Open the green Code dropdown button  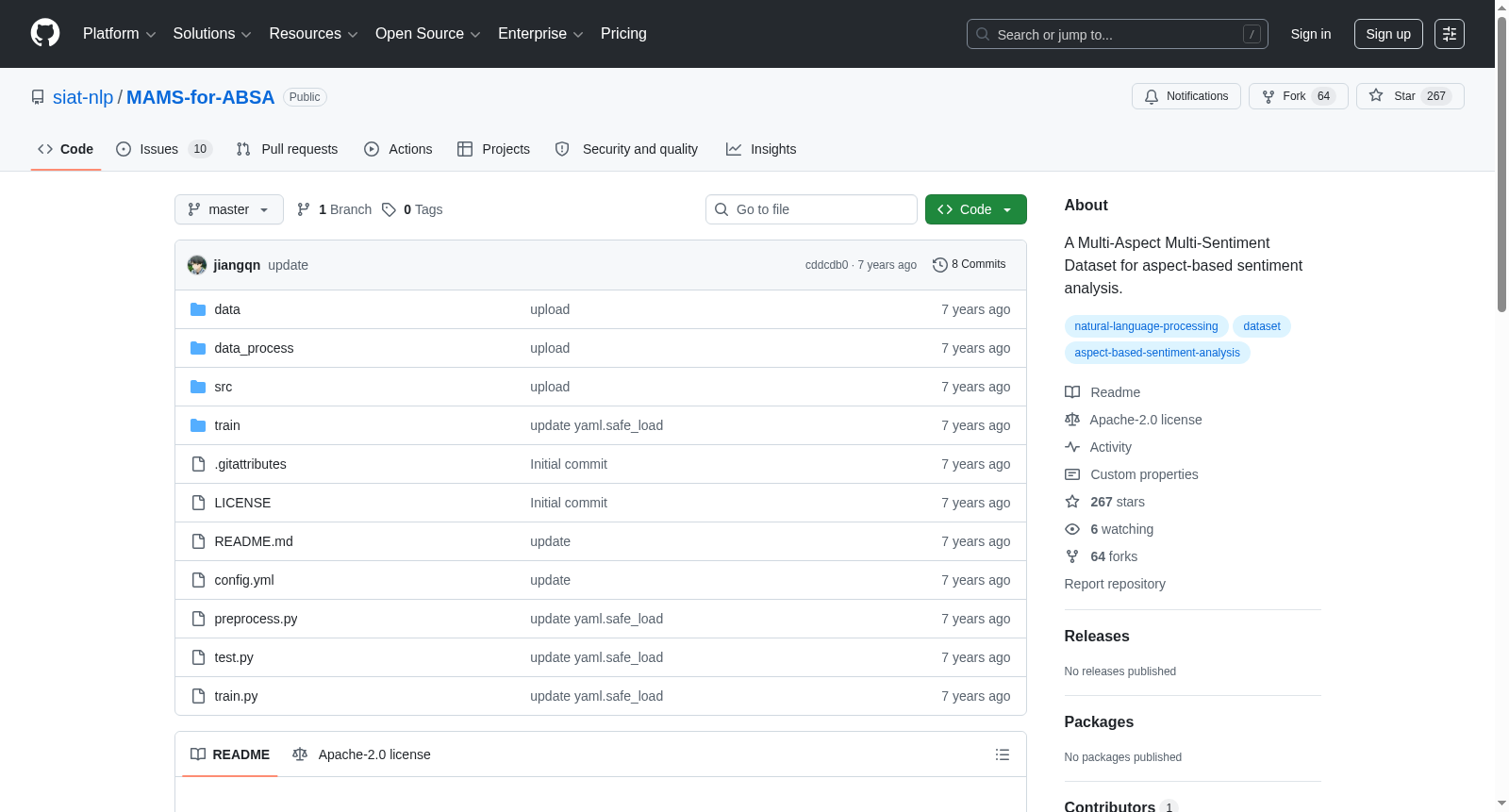pyautogui.click(x=976, y=209)
